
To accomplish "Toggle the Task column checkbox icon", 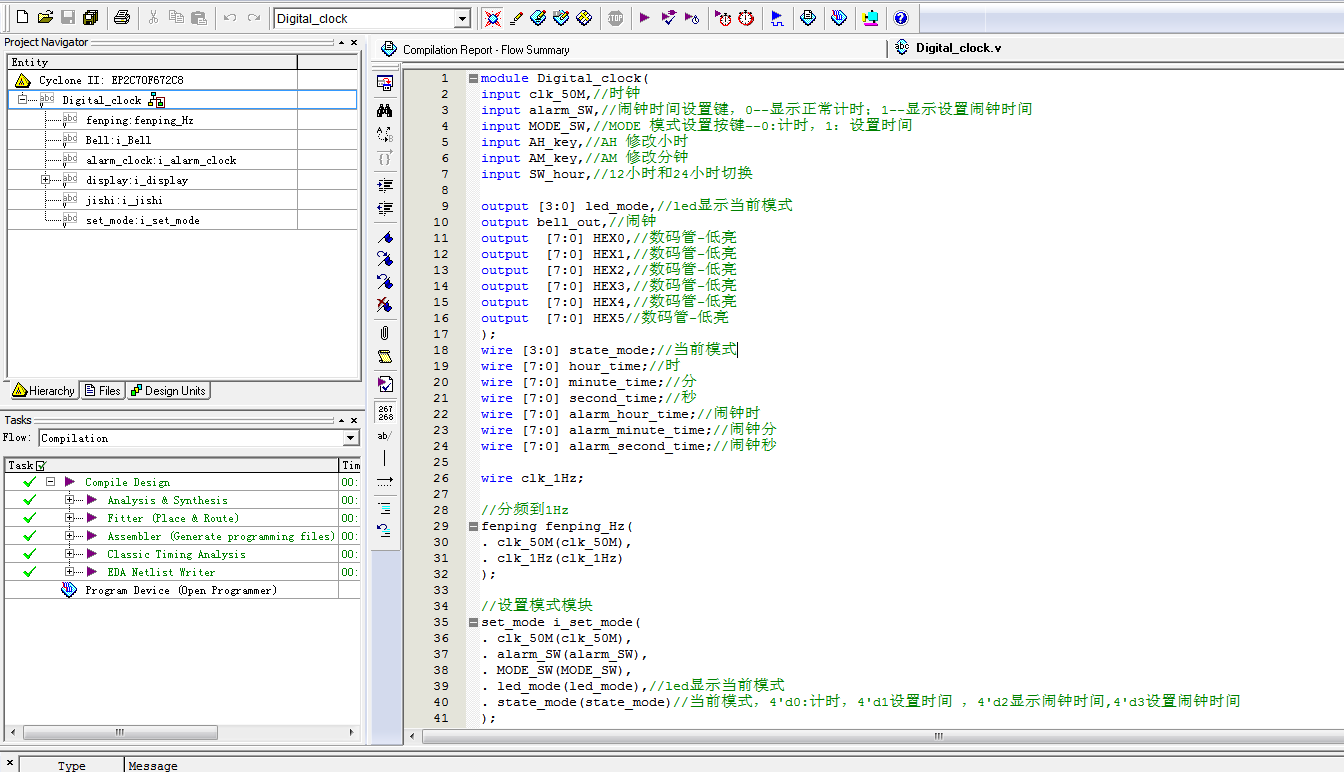I will pos(41,465).
